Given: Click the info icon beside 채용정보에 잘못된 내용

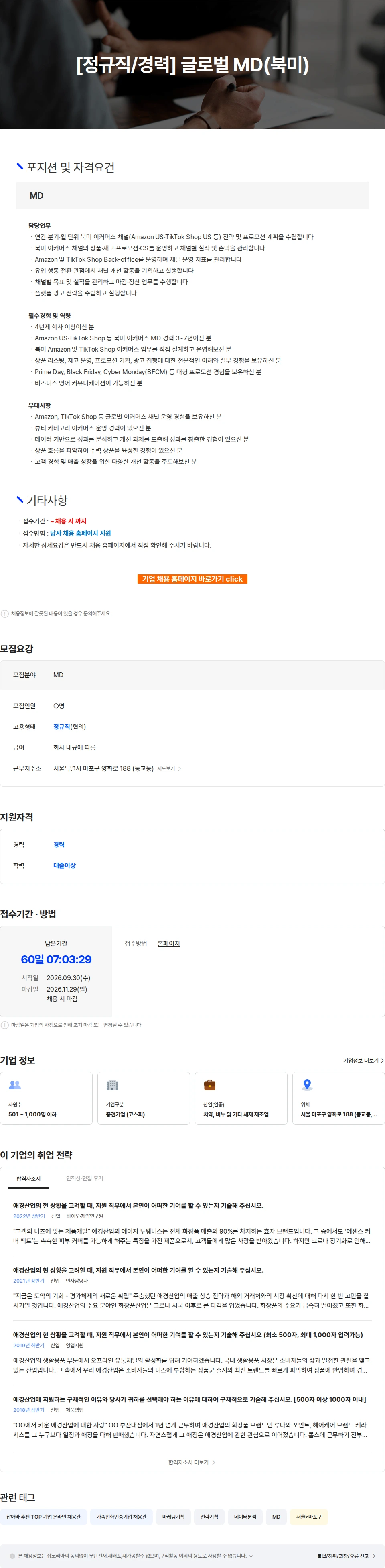Looking at the screenshot, I should 5,613.
